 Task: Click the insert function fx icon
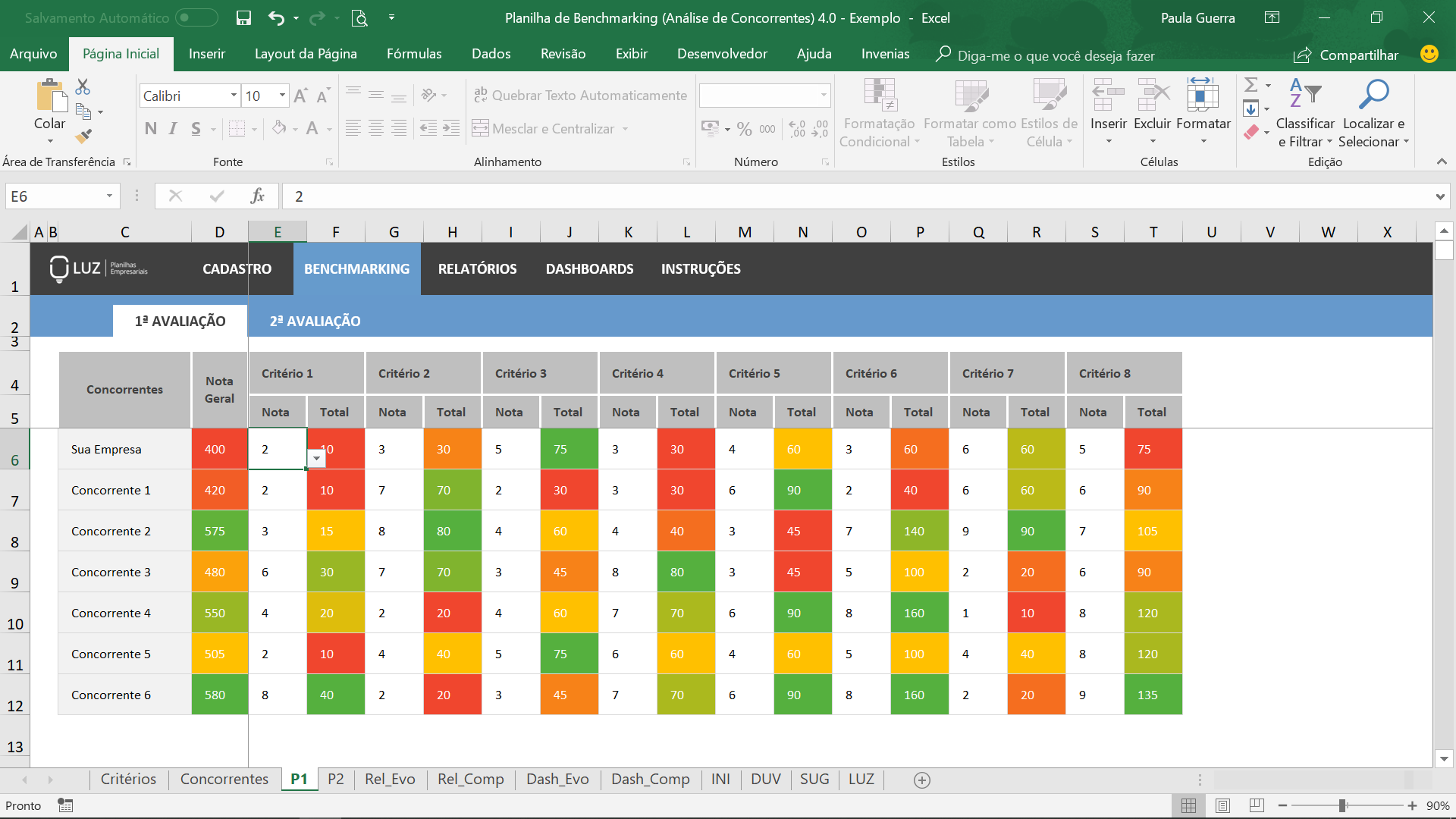coord(258,196)
